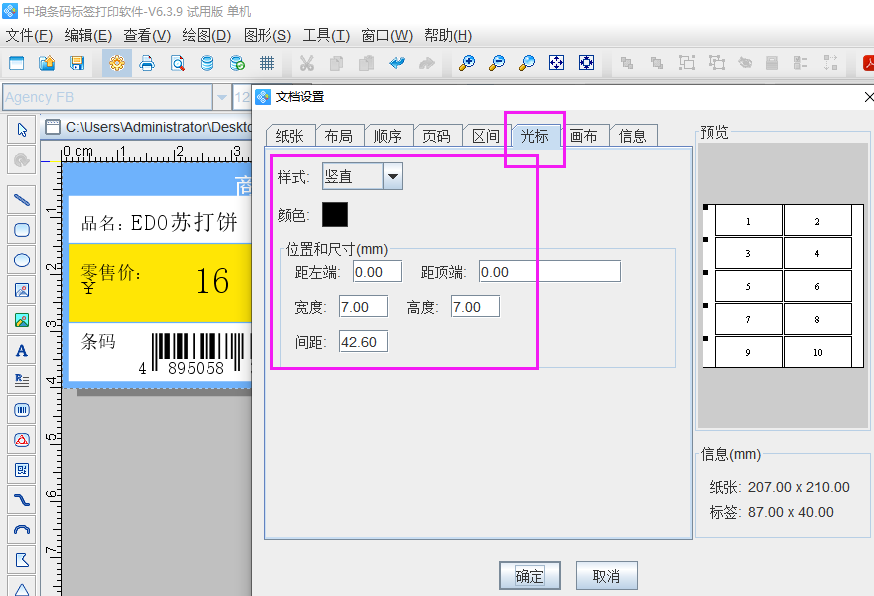Open the 工具 menu
This screenshot has height=596, width=874.
327,35
